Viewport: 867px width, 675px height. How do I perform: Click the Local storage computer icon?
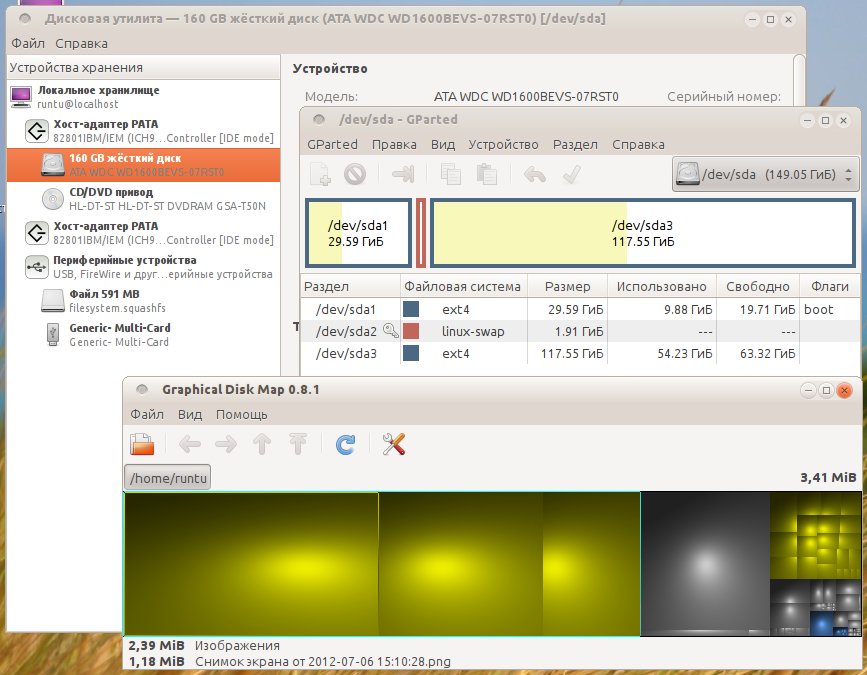(x=21, y=97)
